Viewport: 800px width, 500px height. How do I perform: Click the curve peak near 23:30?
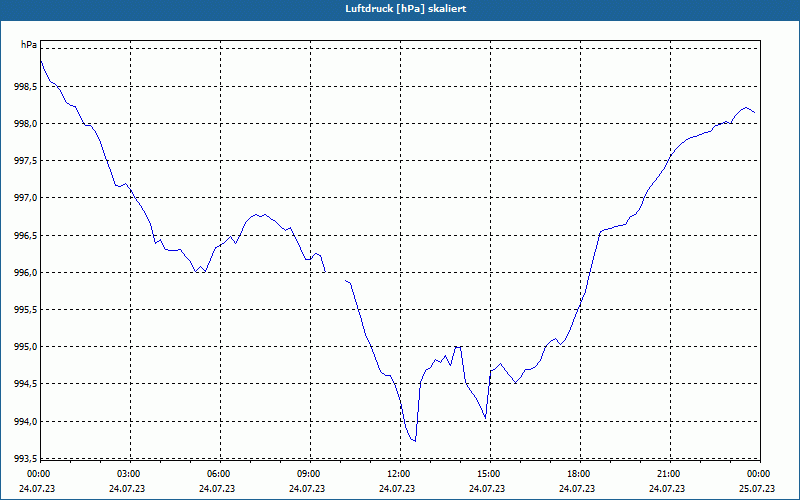(x=745, y=108)
